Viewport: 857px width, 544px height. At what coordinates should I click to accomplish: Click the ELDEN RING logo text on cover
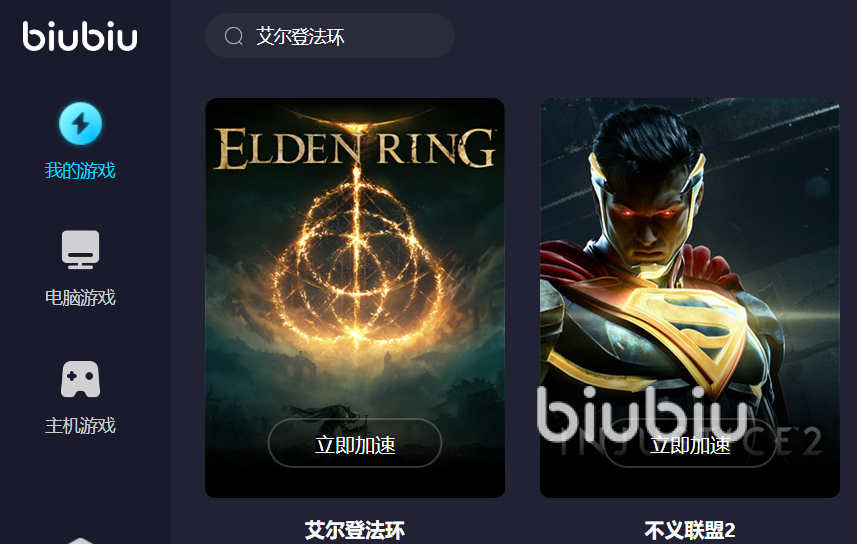click(355, 148)
